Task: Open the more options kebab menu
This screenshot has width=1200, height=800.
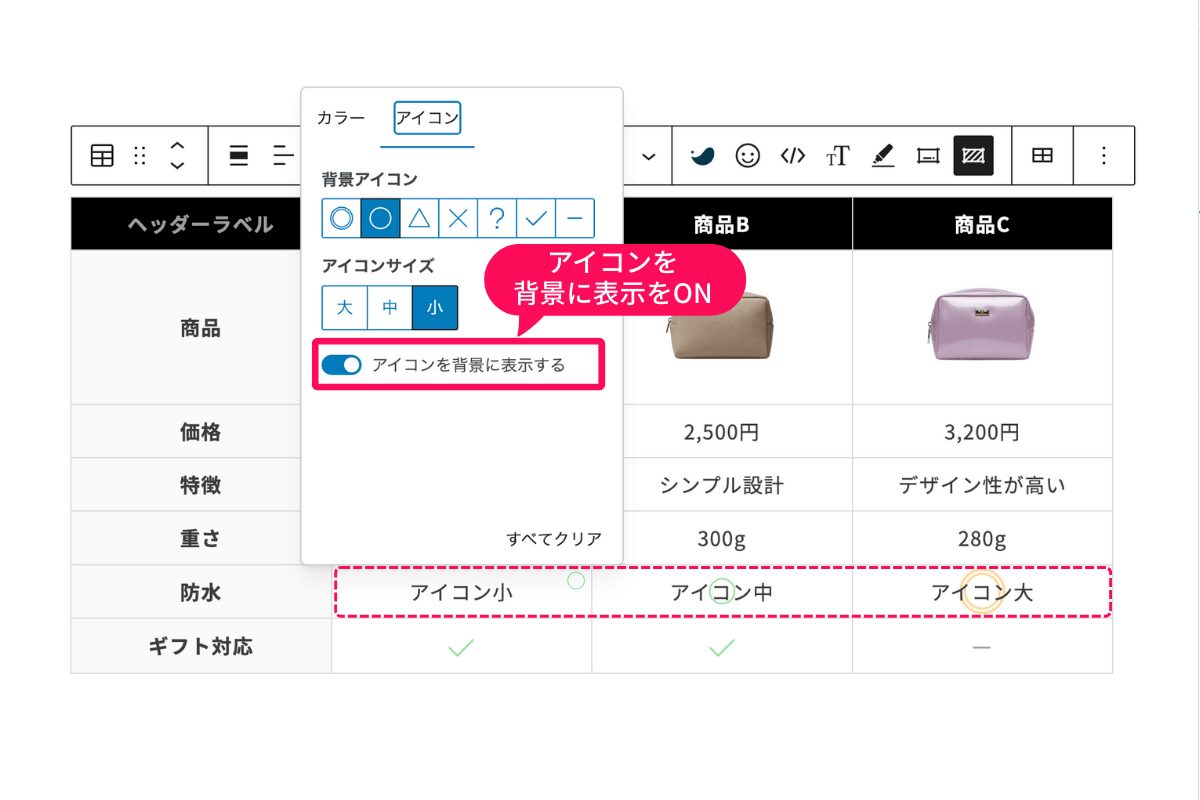Action: [x=1103, y=156]
